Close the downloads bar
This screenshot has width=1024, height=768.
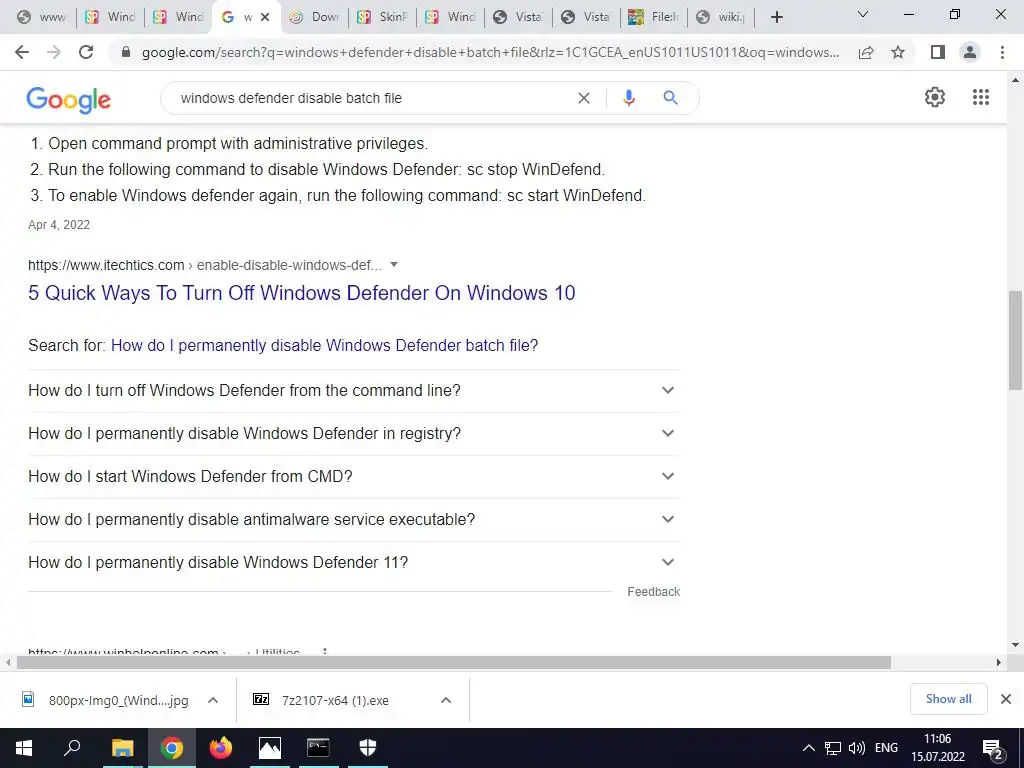[1006, 699]
